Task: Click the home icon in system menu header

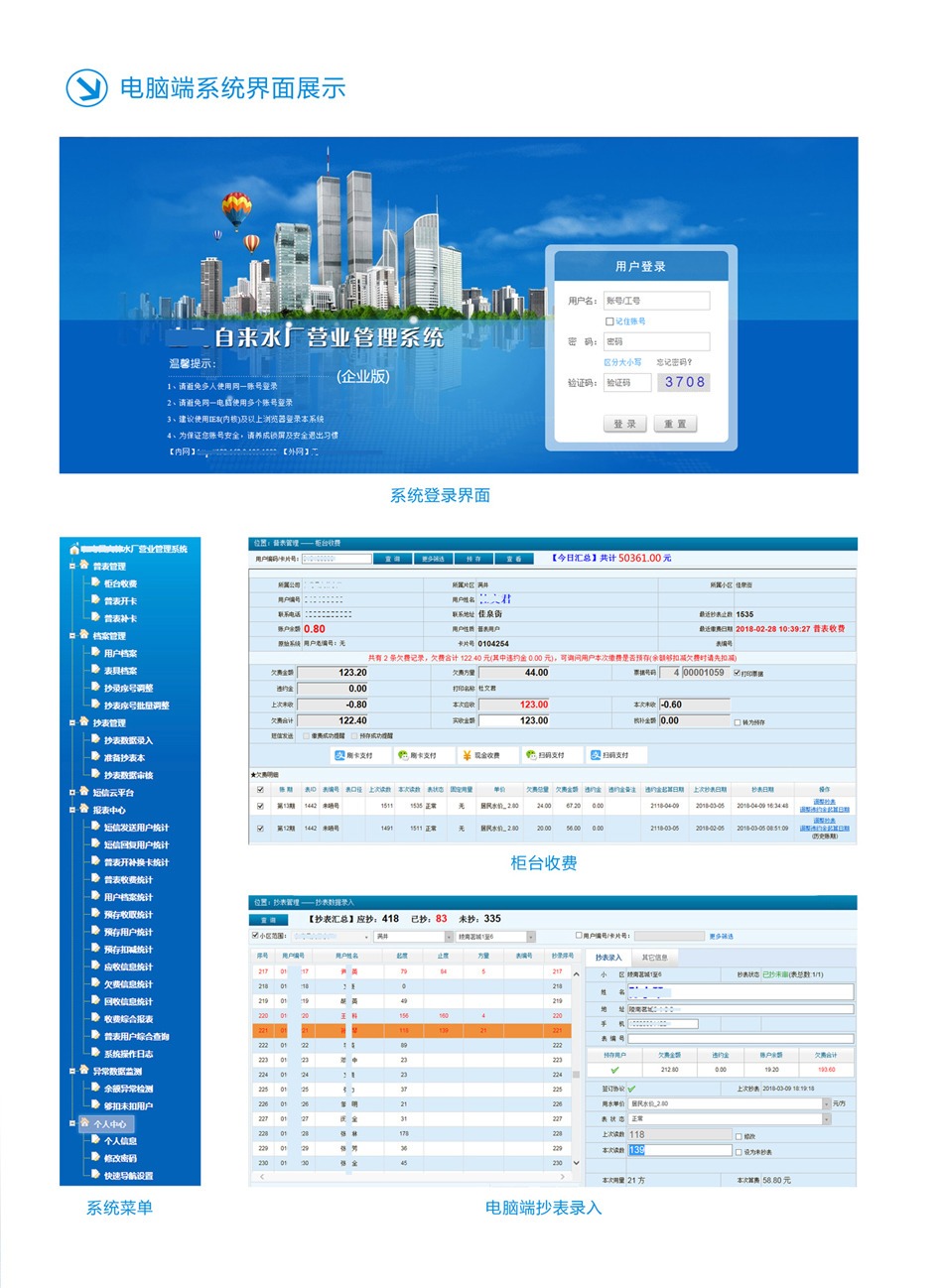Action: pos(74,549)
